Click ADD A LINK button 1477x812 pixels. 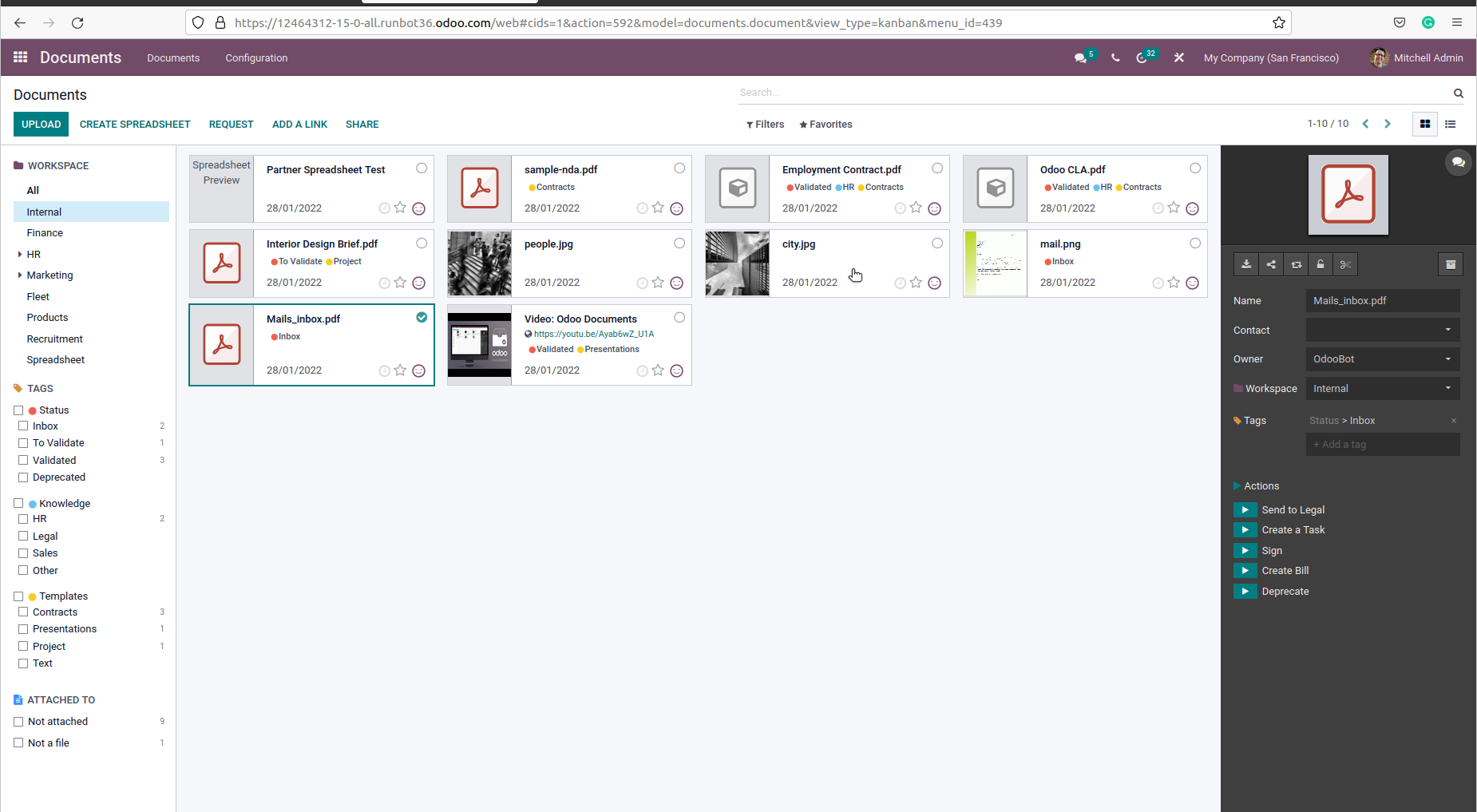tap(299, 124)
